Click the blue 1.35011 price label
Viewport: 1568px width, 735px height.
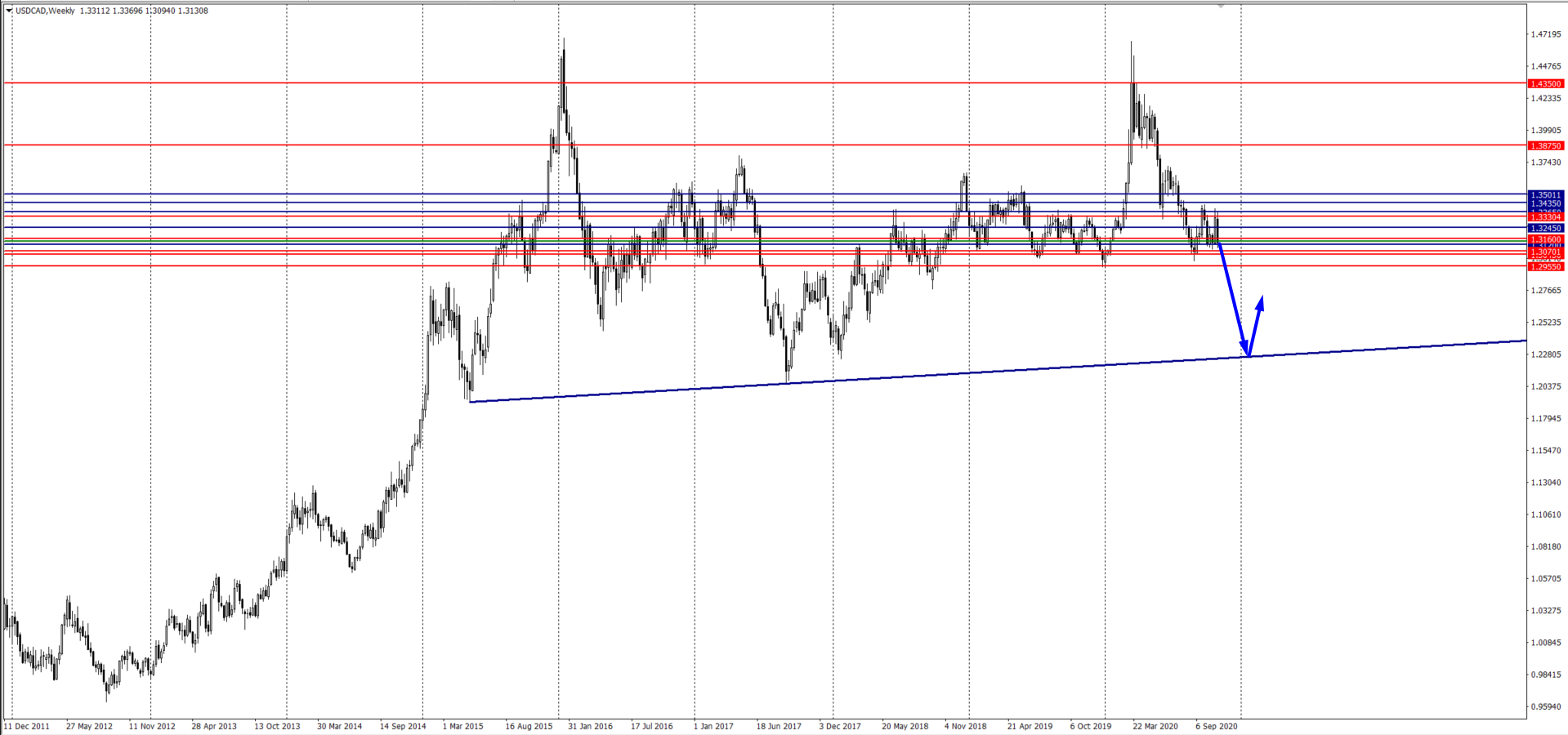click(1545, 195)
